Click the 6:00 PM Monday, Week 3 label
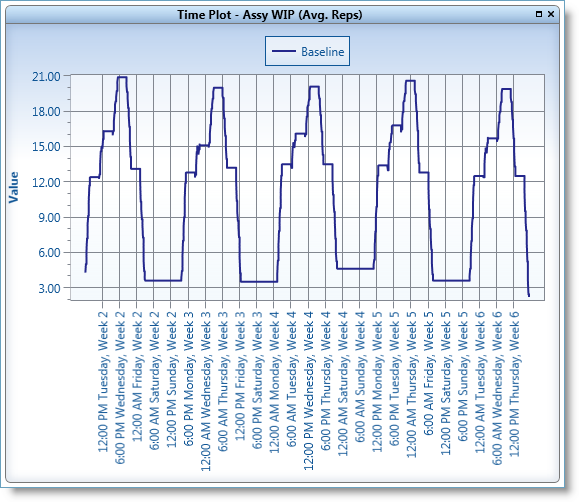579x502 pixels. [x=189, y=378]
